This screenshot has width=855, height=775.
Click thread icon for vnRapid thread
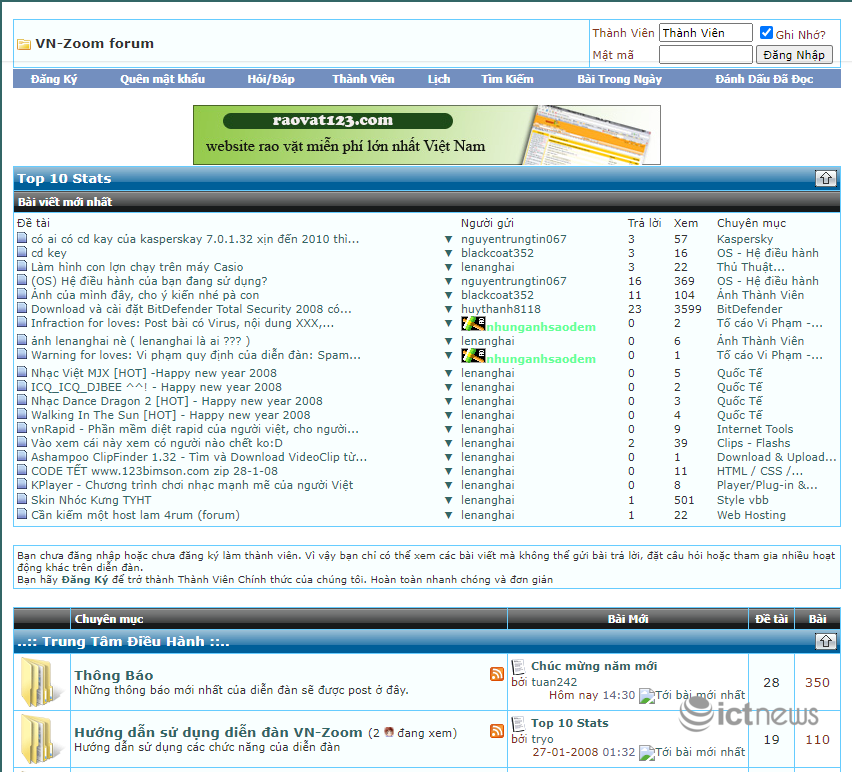click(x=22, y=428)
